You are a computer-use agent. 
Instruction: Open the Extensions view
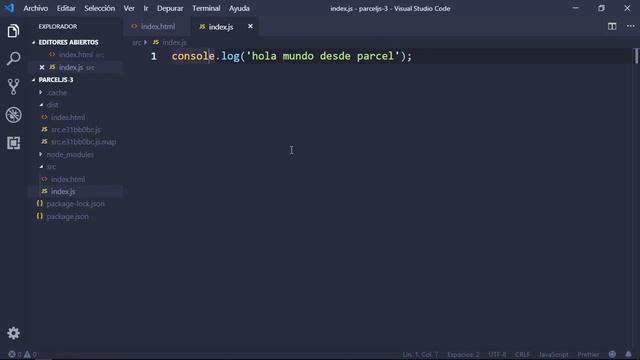13,143
